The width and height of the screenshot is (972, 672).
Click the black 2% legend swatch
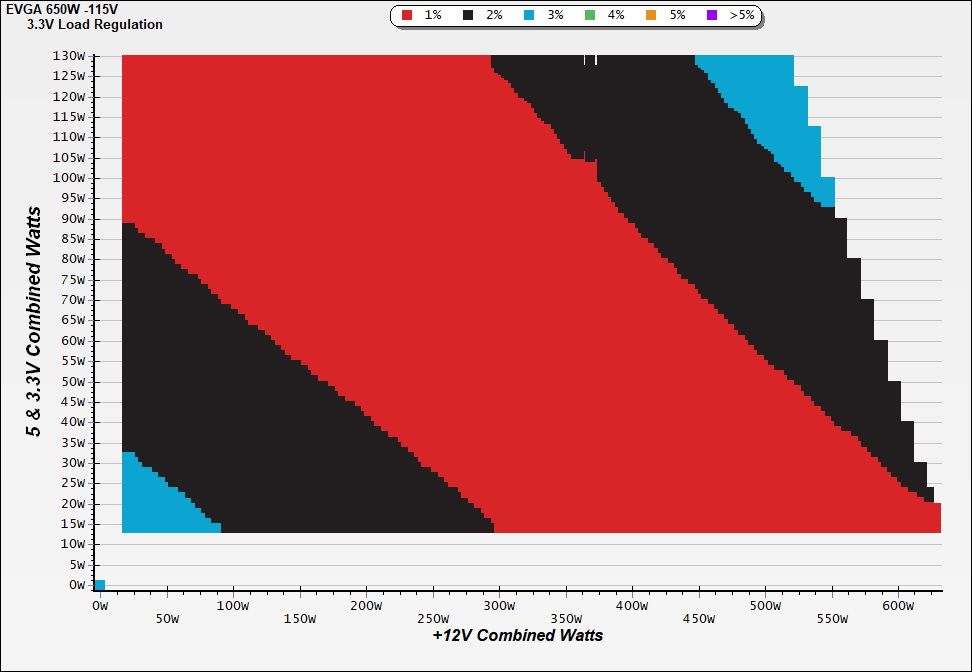click(x=468, y=15)
